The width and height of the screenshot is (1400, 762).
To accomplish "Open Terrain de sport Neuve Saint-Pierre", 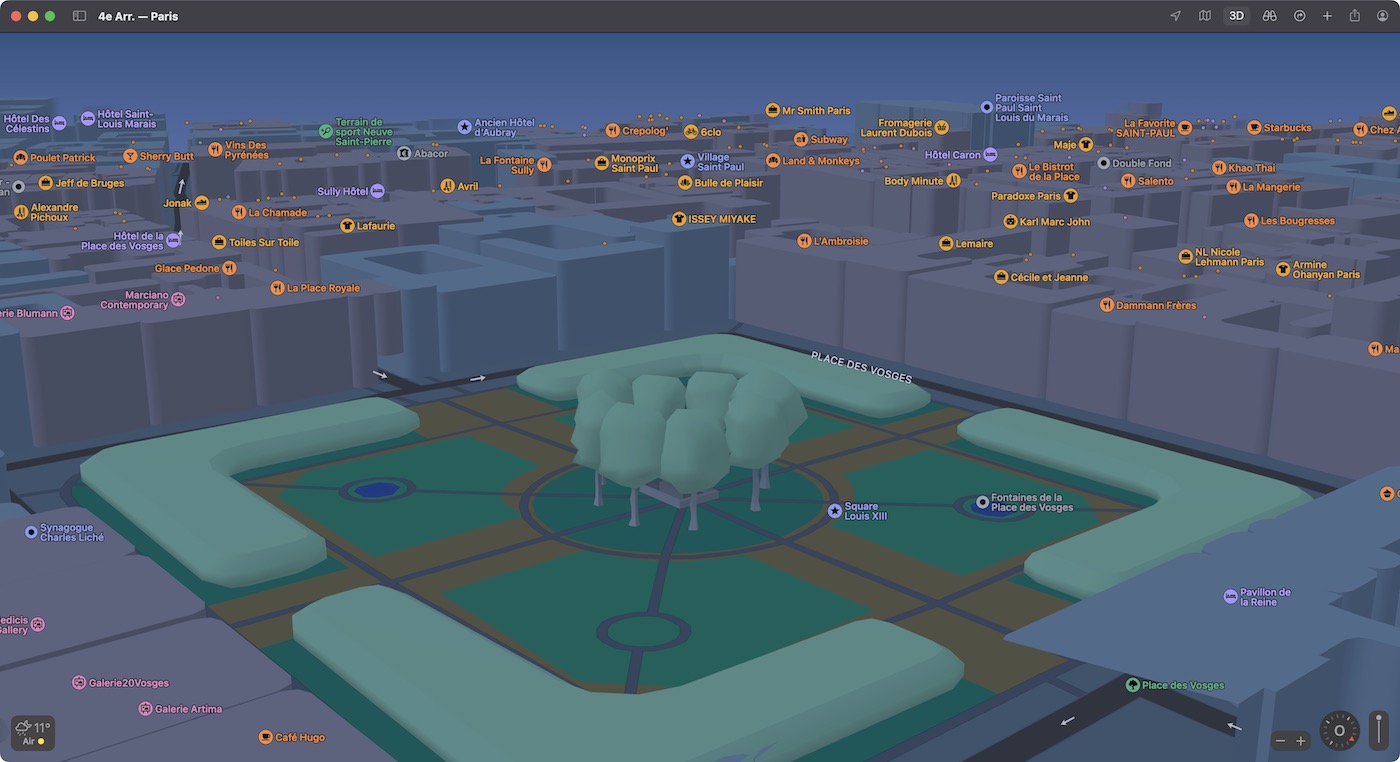I will click(x=325, y=131).
